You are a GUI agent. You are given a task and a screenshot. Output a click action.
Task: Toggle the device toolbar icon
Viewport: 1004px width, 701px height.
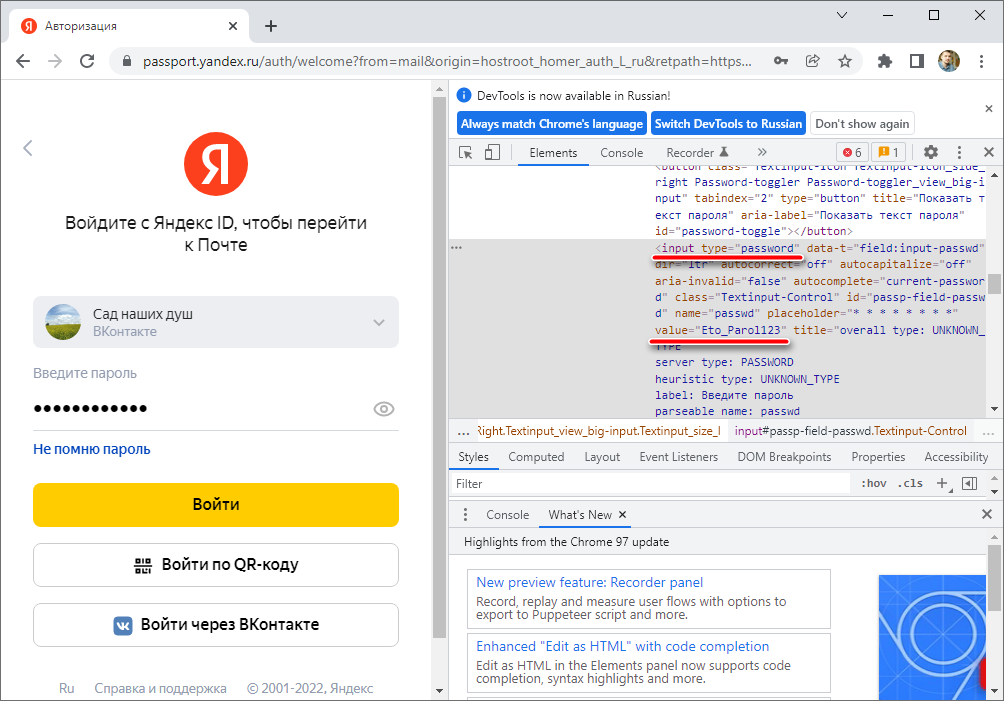tap(492, 152)
